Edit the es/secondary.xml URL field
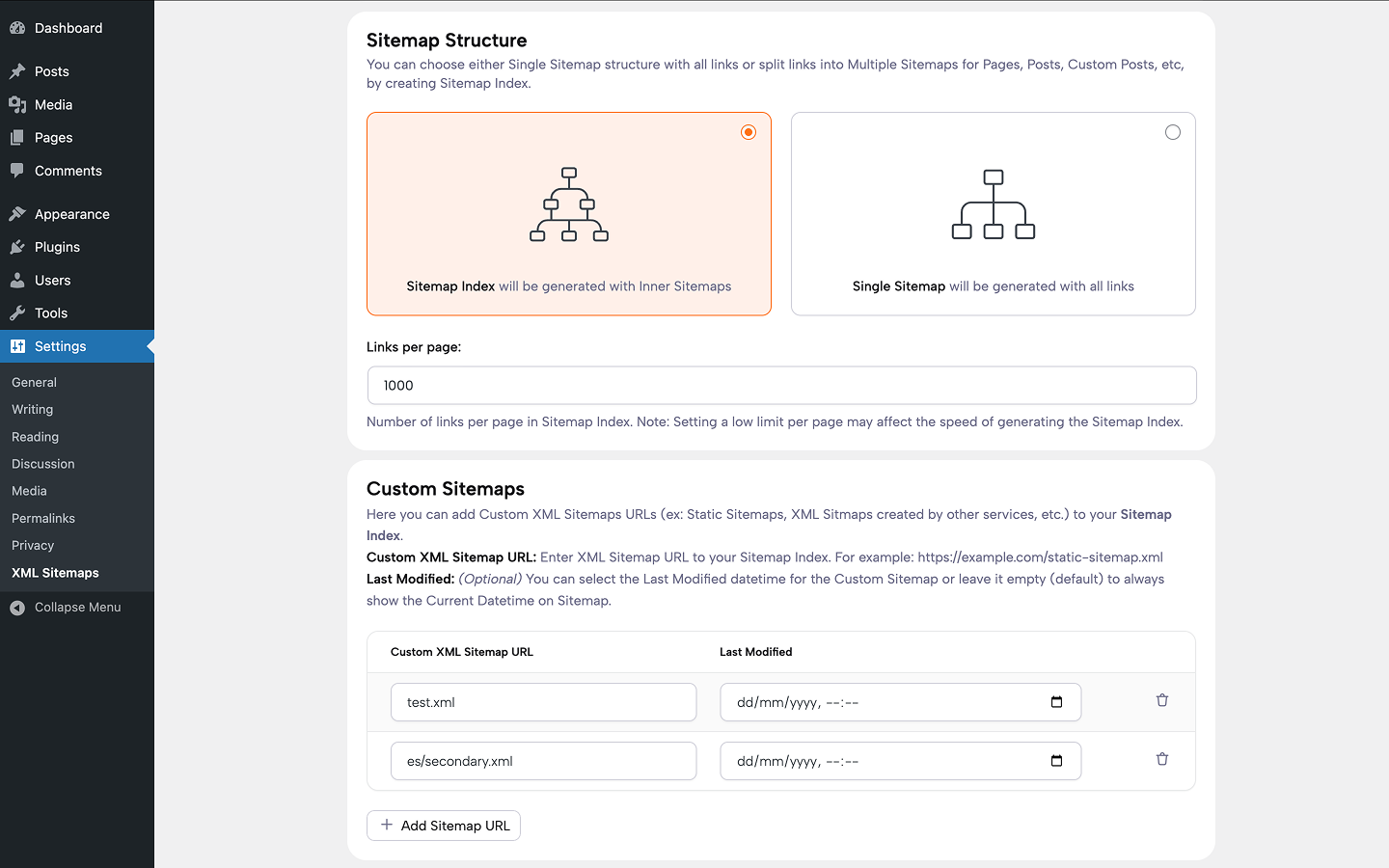This screenshot has height=868, width=1389. (x=543, y=761)
